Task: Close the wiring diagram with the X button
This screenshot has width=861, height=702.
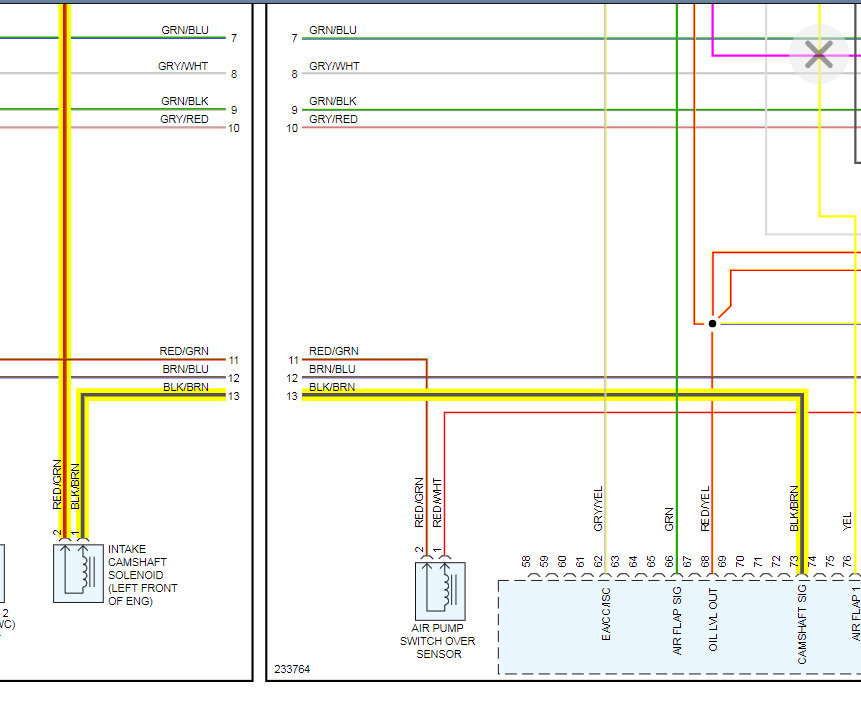Action: pos(819,54)
